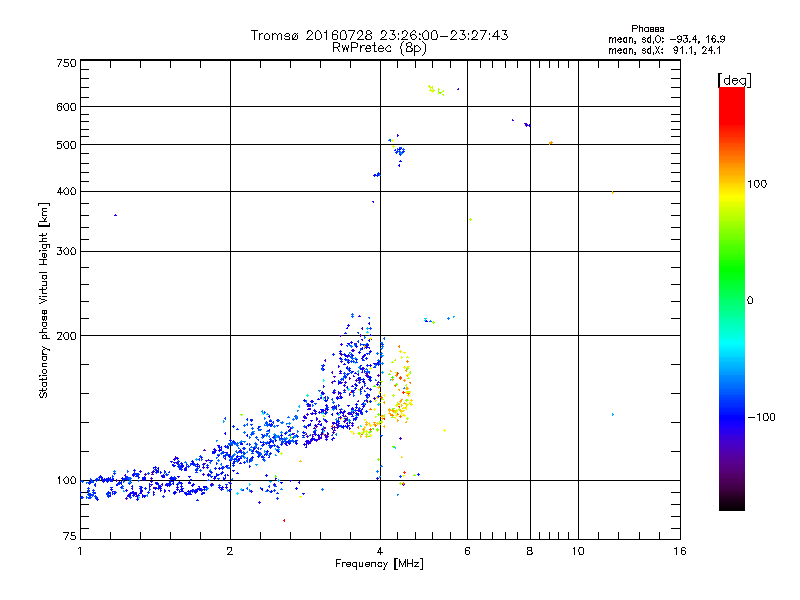Click the x-axis tick label '6'
Image resolution: width=800 pixels, height=600 pixels.
click(x=467, y=551)
